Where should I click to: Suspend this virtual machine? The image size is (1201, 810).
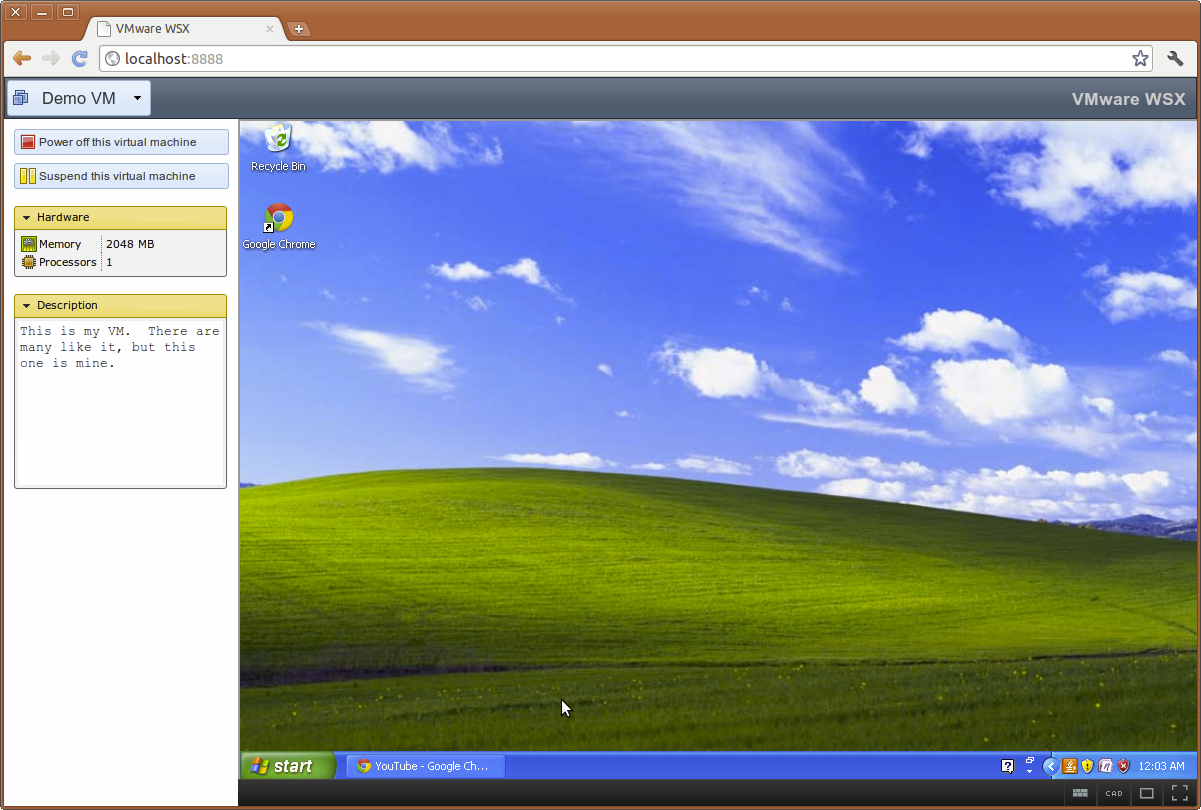(121, 176)
